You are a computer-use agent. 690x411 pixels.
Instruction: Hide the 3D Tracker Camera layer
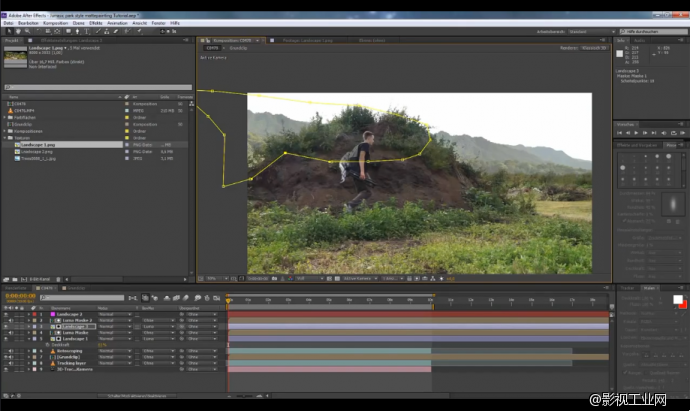[x=6, y=370]
